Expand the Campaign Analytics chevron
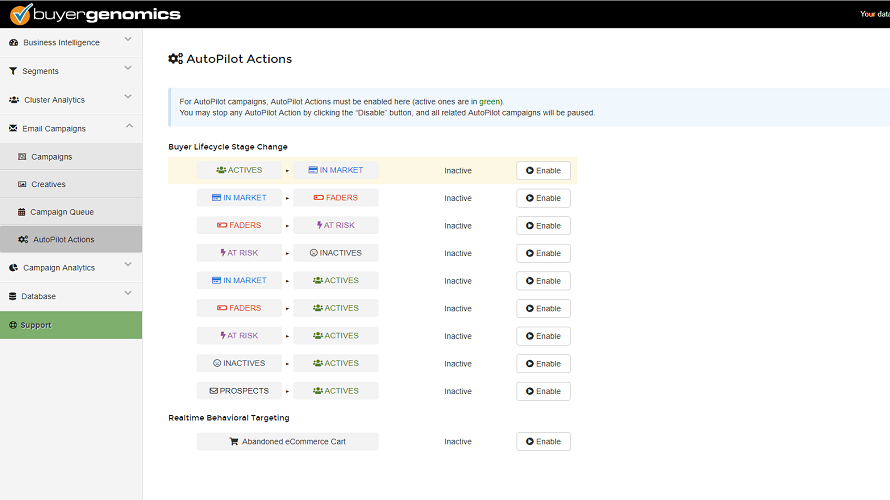The image size is (890, 500). [x=128, y=265]
